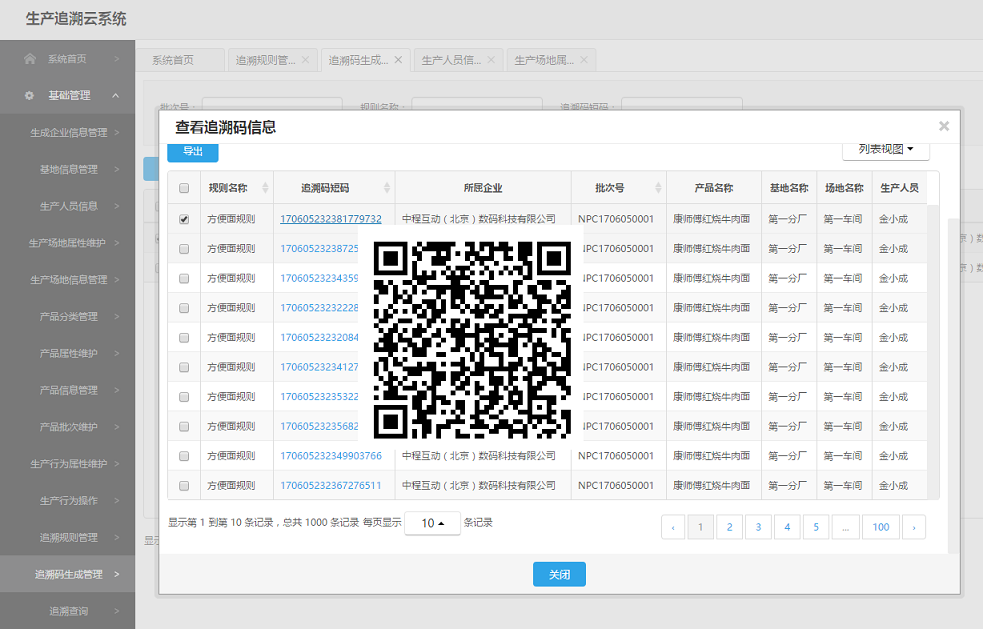
Task: Check the row checkbox for code 17060523238725
Action: point(184,249)
